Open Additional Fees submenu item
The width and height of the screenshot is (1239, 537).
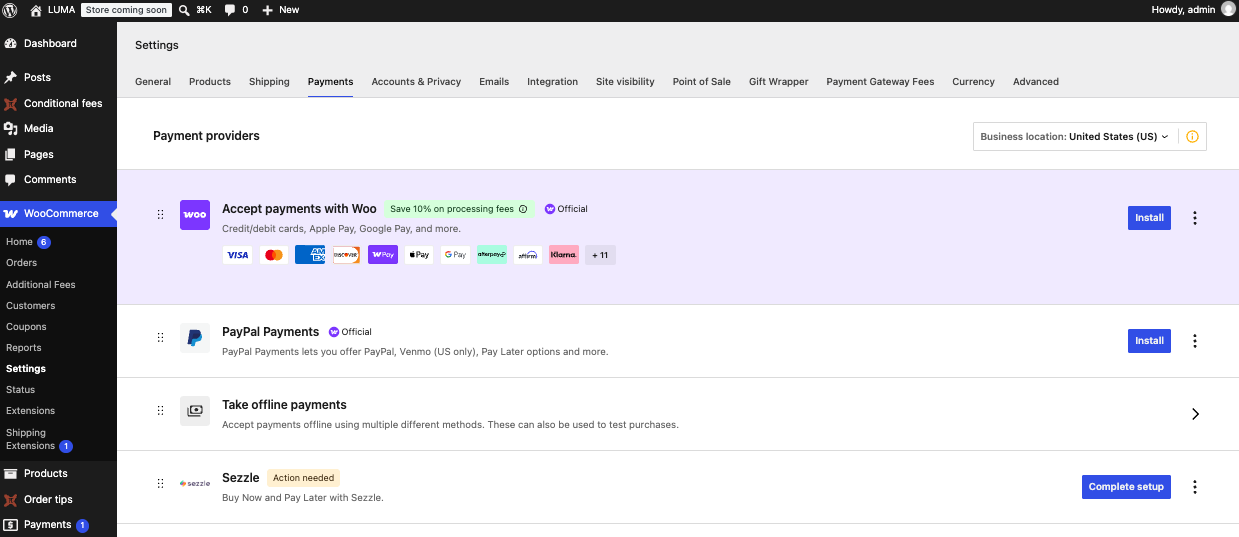coord(41,284)
